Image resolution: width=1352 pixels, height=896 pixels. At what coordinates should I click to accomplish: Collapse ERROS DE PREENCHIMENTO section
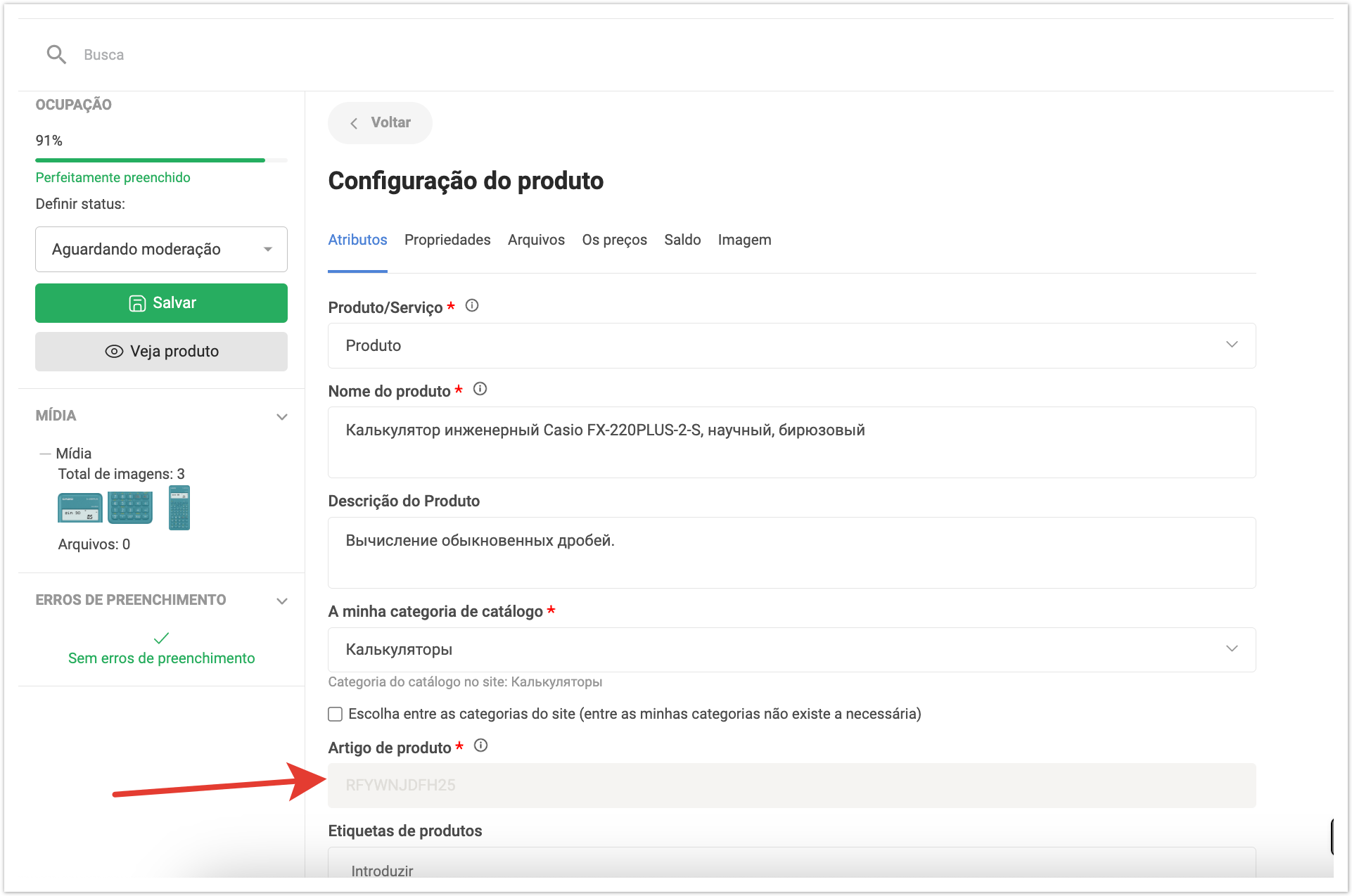282,601
